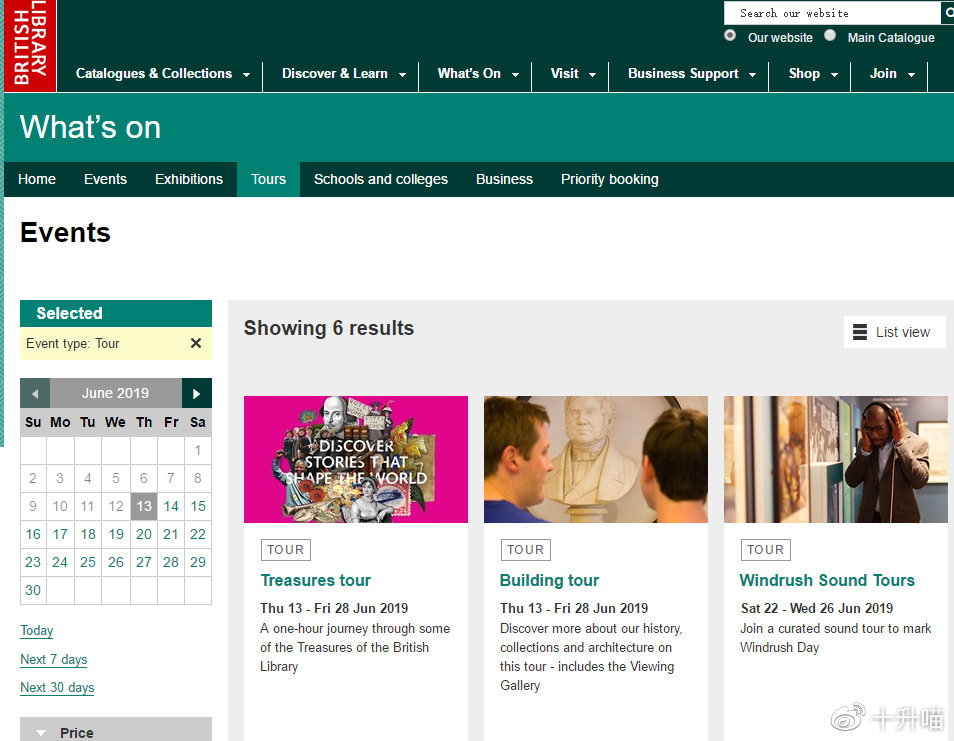Viewport: 954px width, 741px height.
Task: Select June 13 in the calendar
Action: coord(144,506)
